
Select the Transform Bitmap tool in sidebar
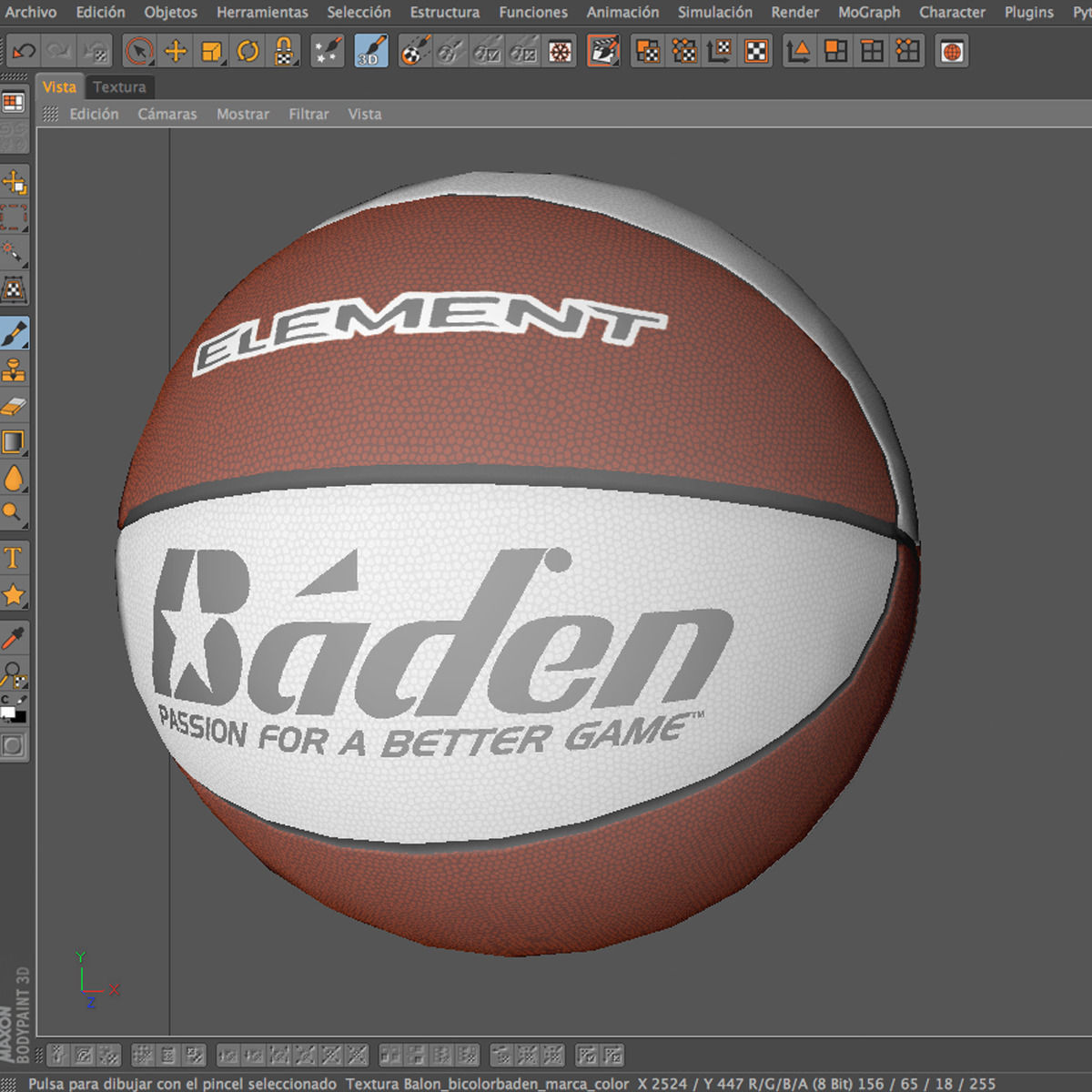15,183
